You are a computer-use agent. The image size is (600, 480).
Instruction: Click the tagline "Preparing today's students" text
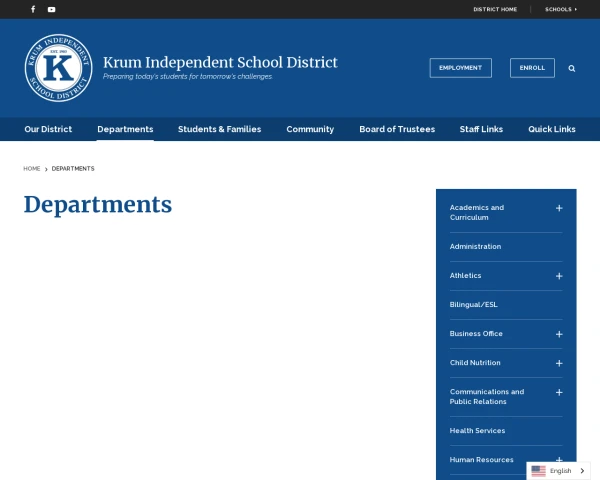click(188, 77)
